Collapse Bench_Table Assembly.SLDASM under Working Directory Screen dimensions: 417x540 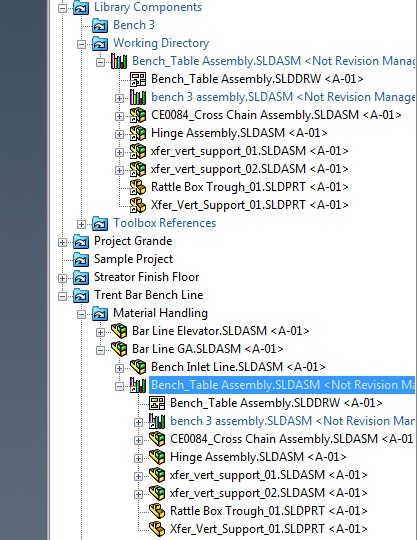100,62
